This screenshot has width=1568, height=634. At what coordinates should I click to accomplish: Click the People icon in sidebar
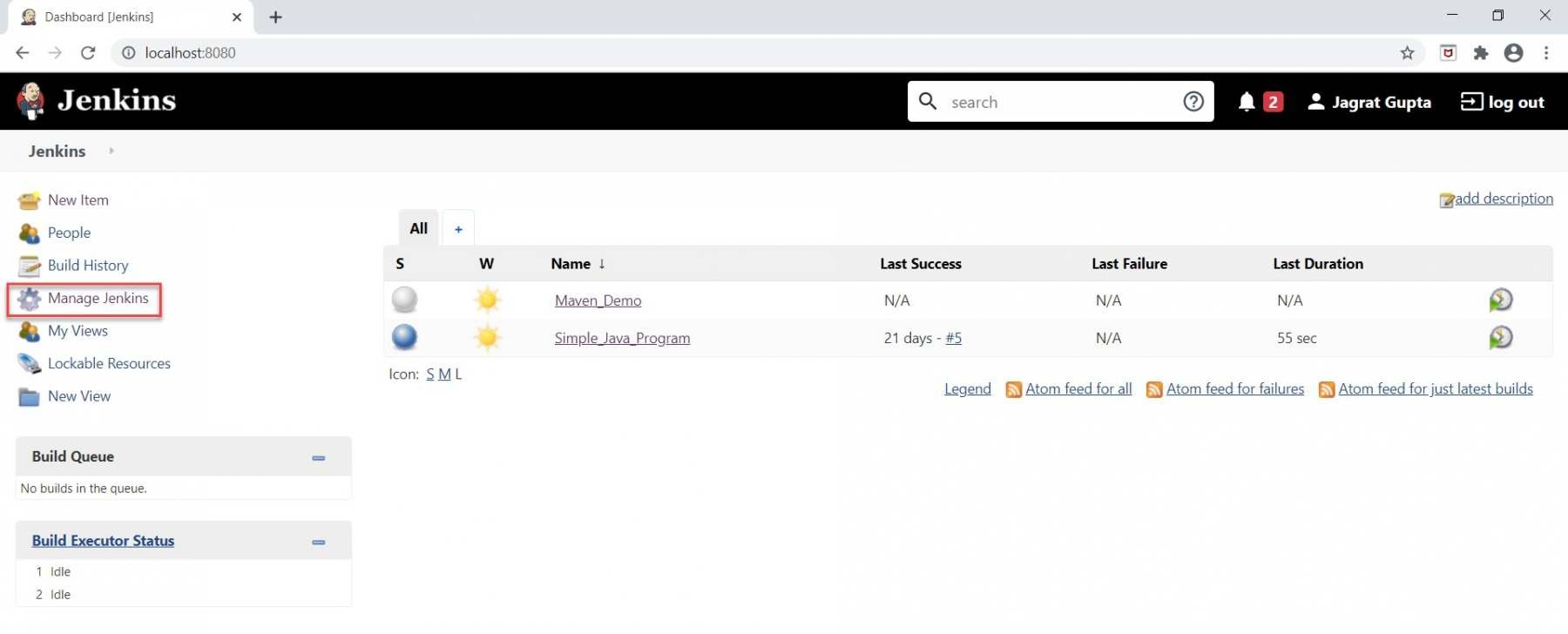(29, 233)
